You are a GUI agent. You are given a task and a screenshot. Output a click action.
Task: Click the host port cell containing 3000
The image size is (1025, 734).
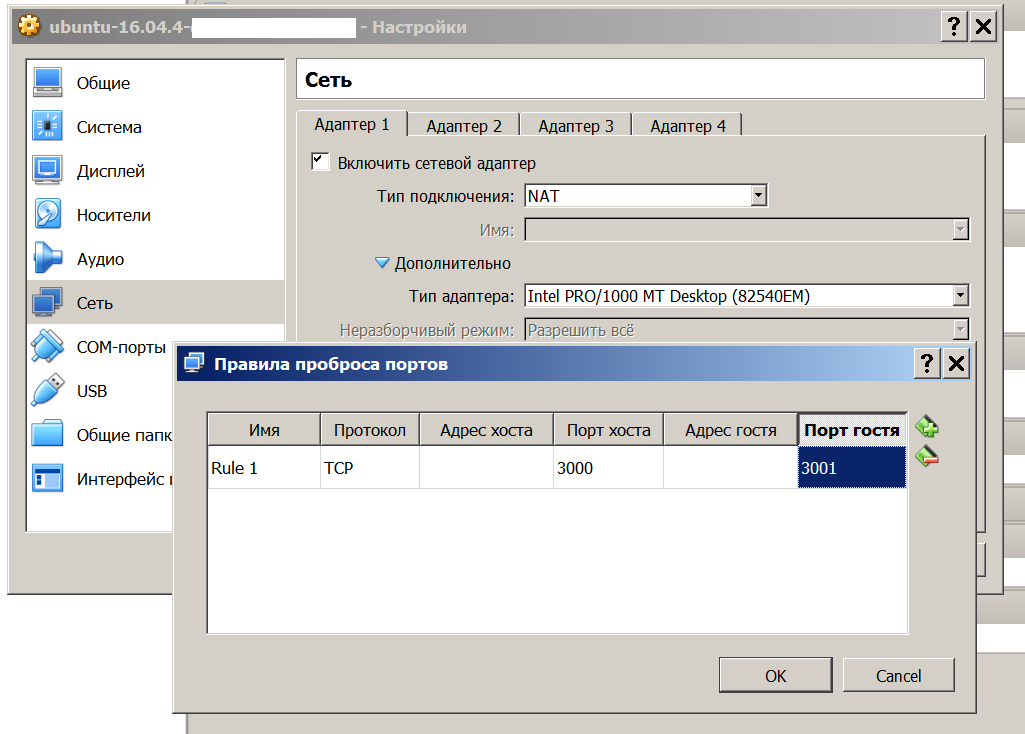click(608, 468)
